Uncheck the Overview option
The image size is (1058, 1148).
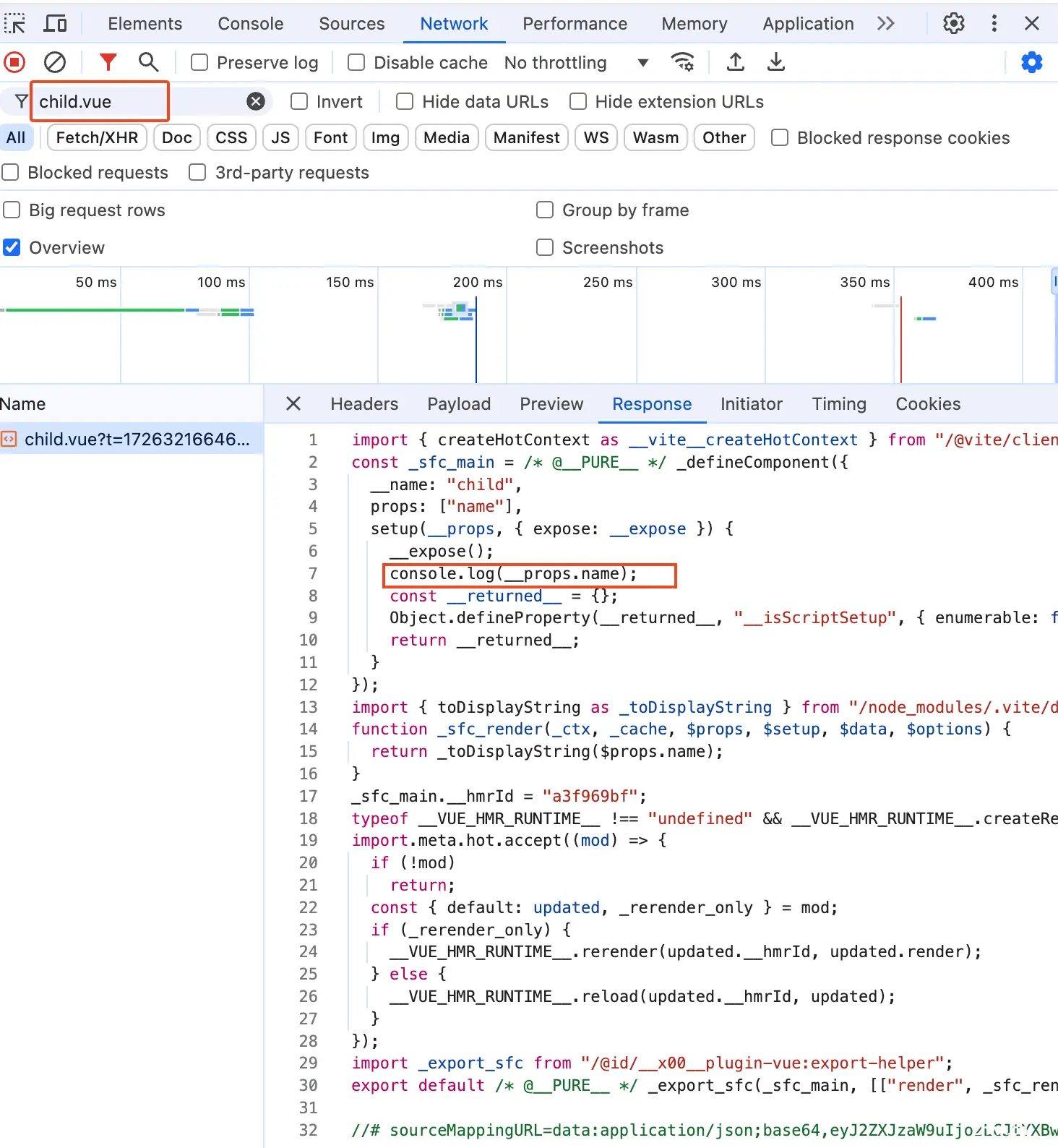click(x=12, y=247)
